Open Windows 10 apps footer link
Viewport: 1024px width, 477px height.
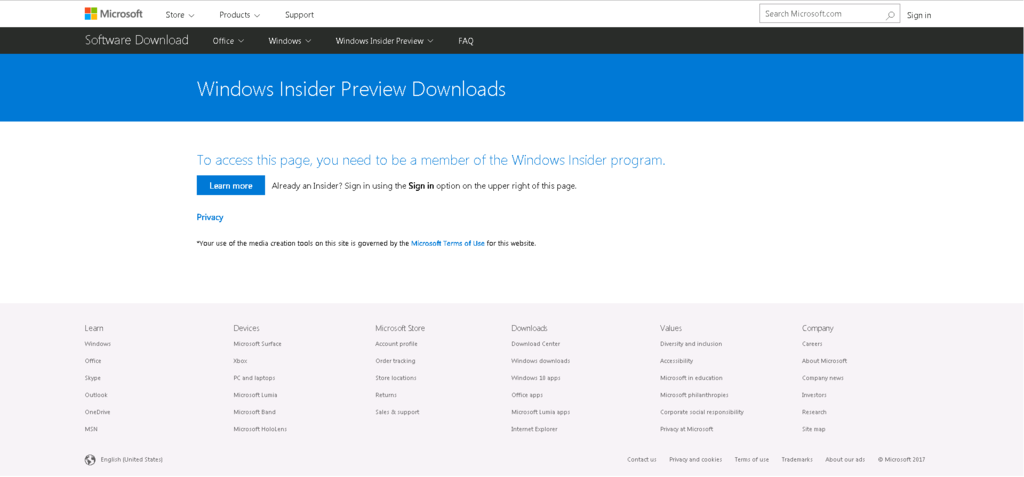pyautogui.click(x=536, y=378)
